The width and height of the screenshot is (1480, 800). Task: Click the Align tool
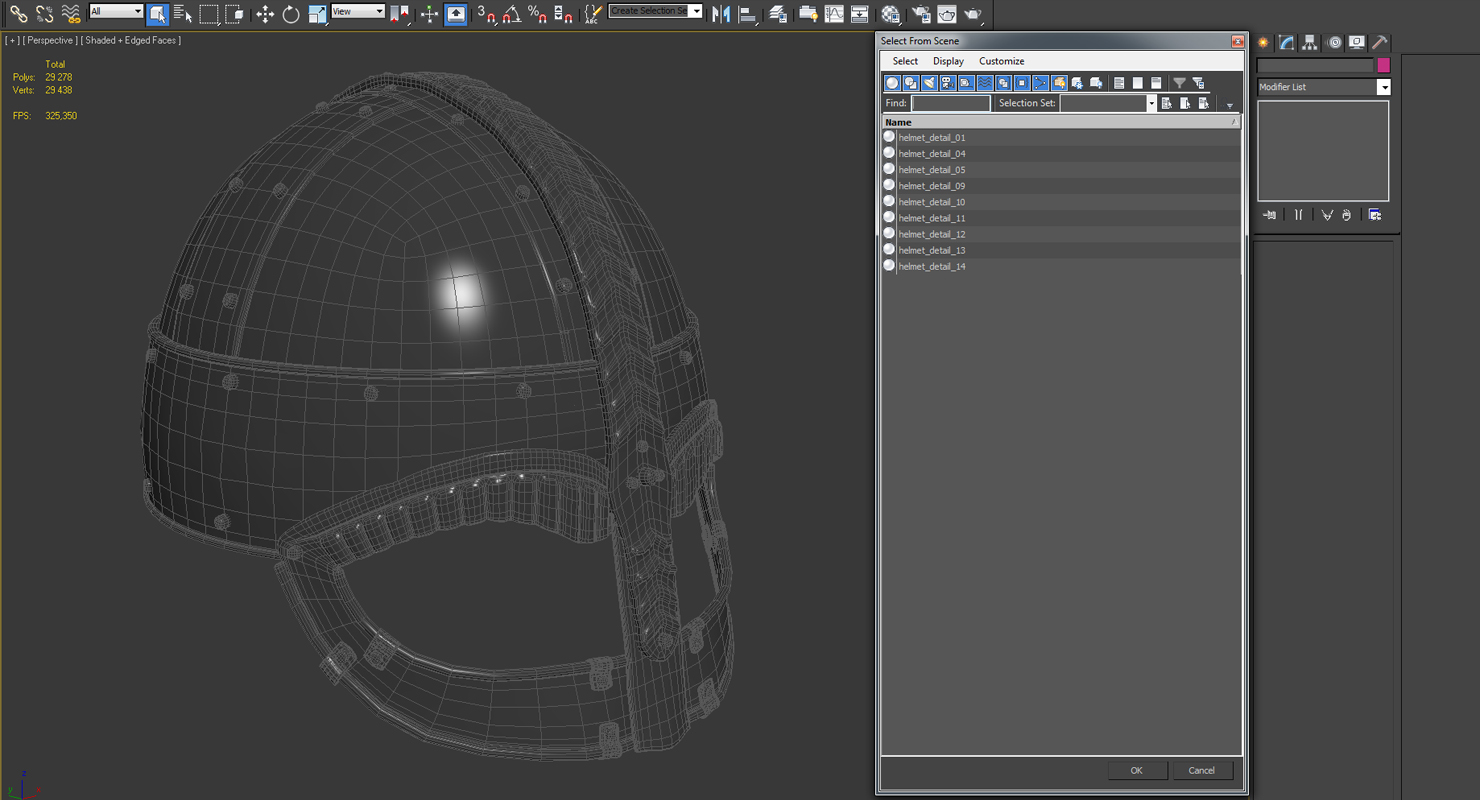click(x=746, y=14)
